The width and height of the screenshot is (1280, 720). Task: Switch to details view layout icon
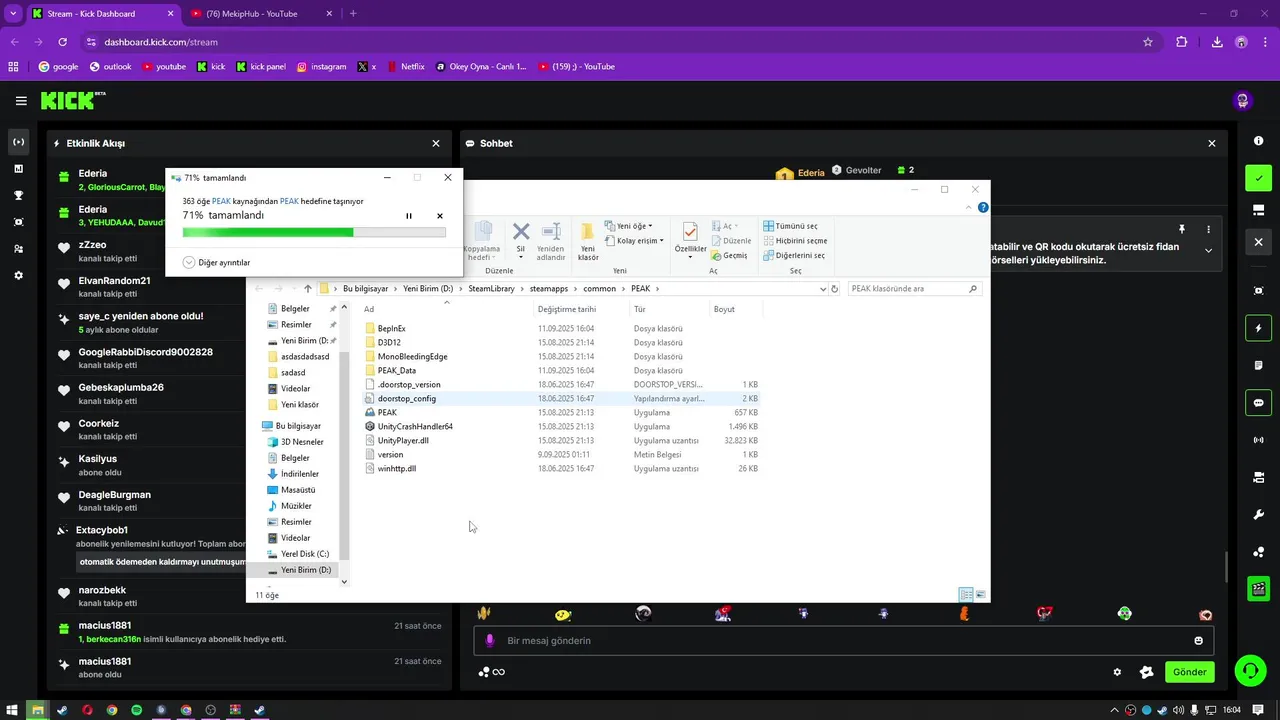click(966, 594)
